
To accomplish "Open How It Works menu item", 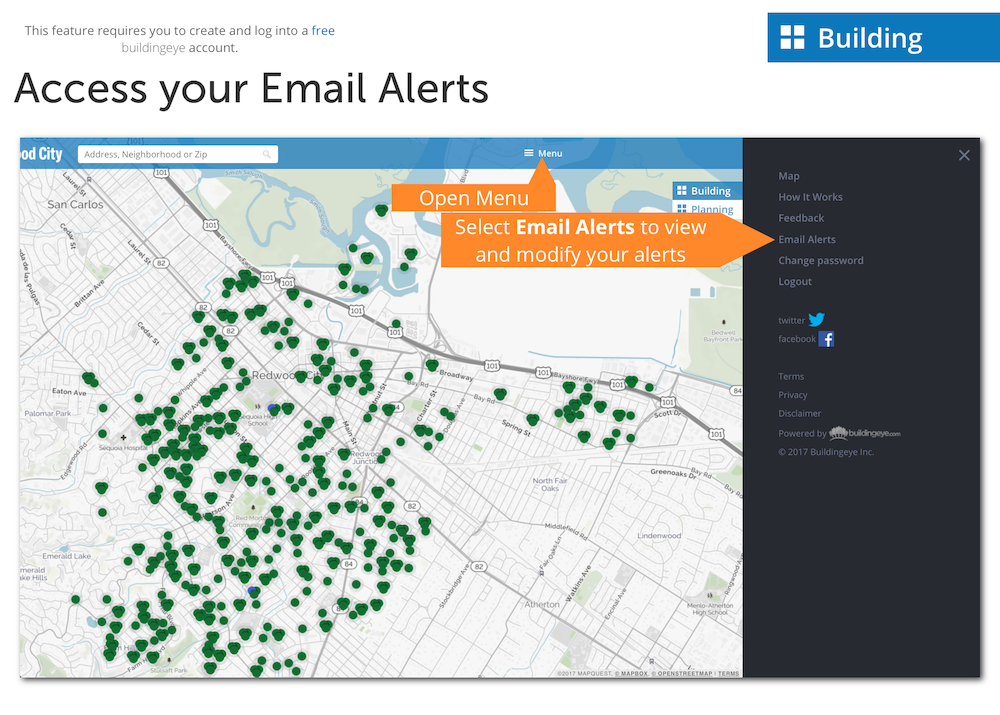I will tap(810, 197).
